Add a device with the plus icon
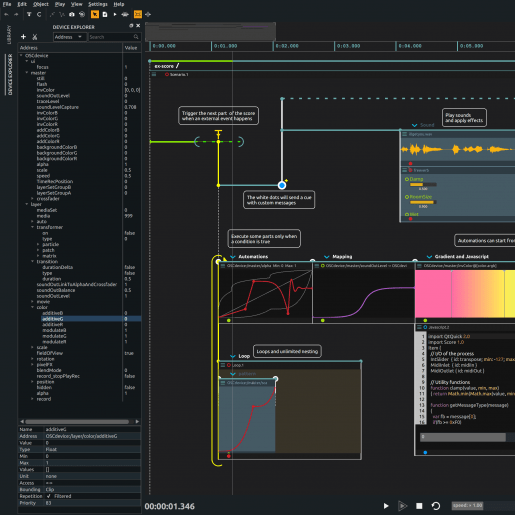 [x=23, y=37]
